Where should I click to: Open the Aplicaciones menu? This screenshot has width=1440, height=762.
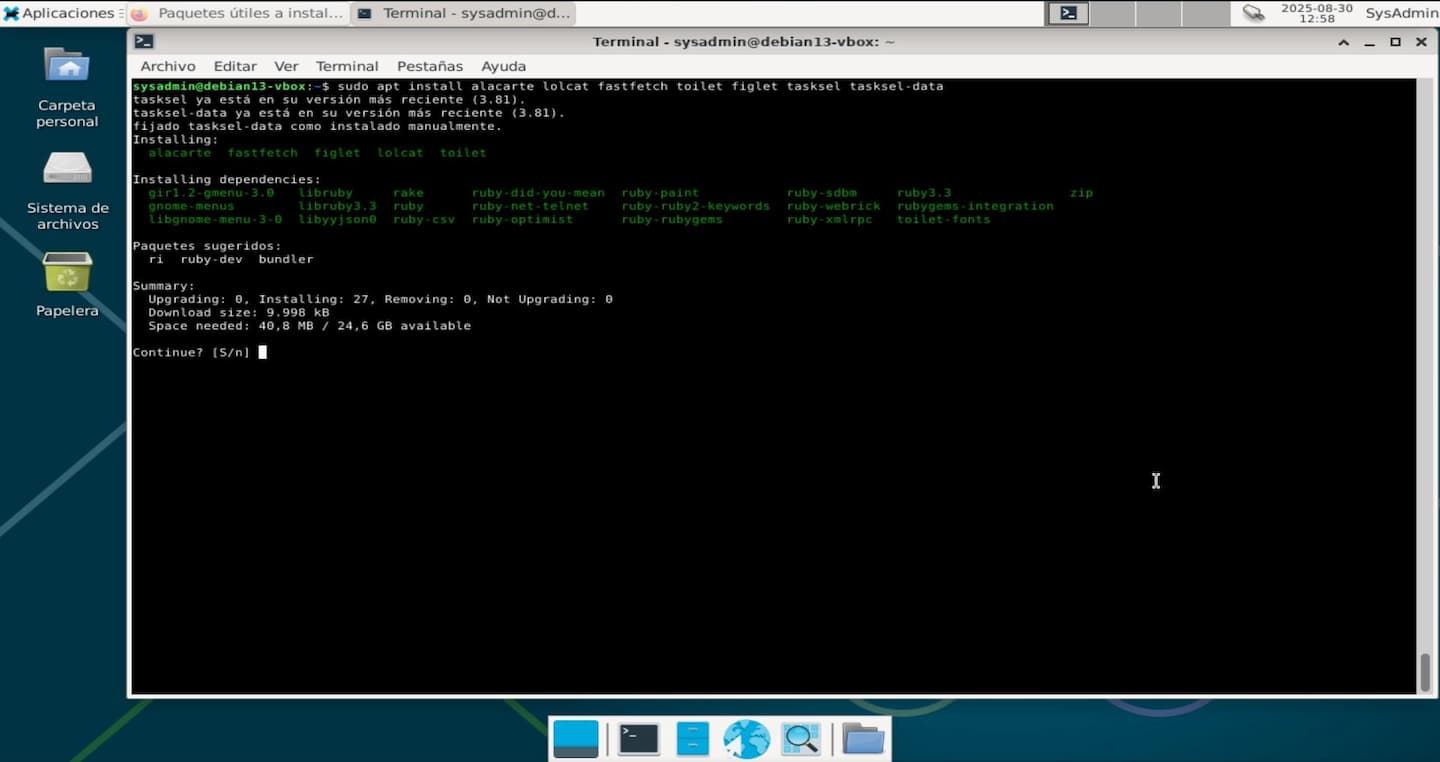click(59, 13)
